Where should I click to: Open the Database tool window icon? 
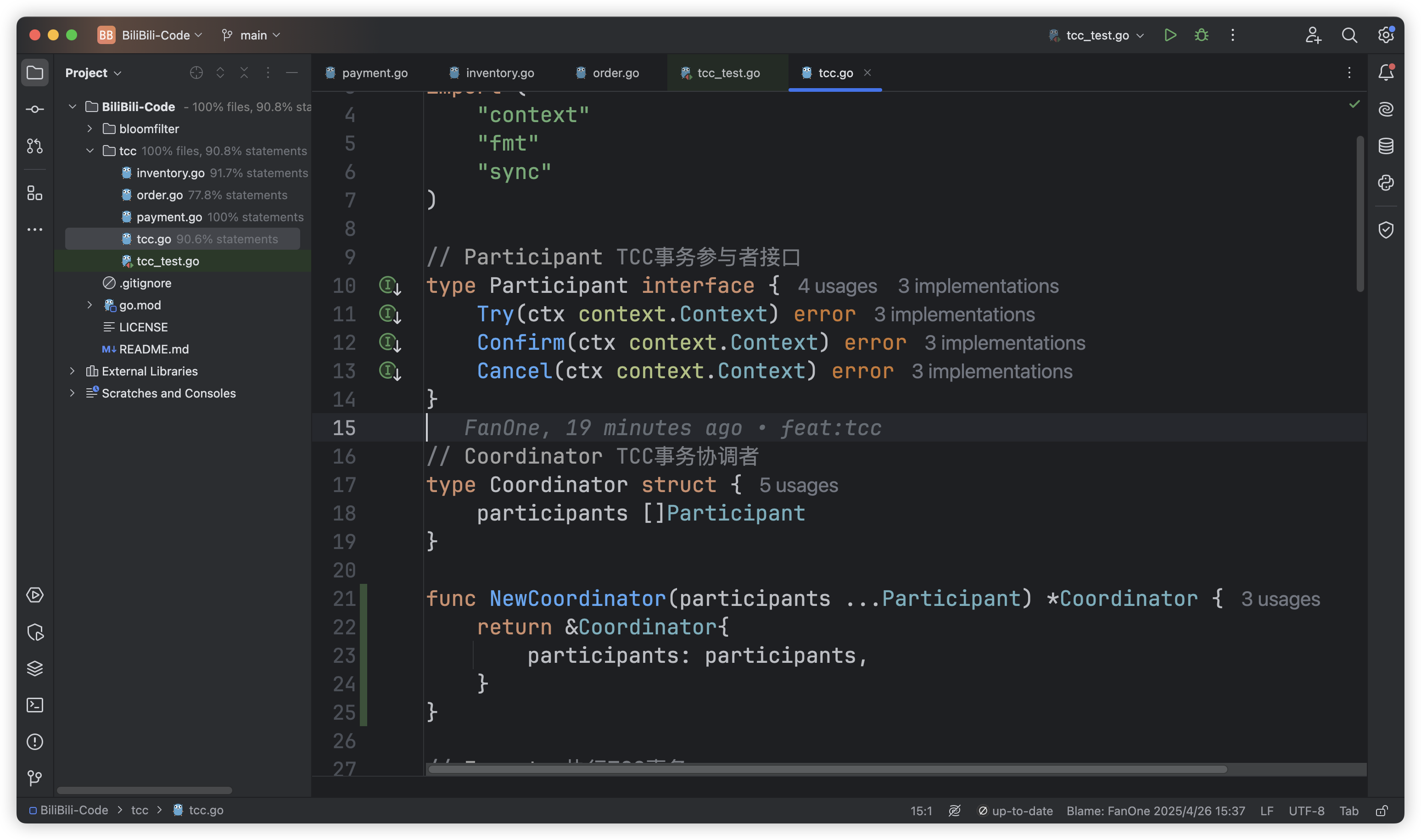pyautogui.click(x=1385, y=146)
